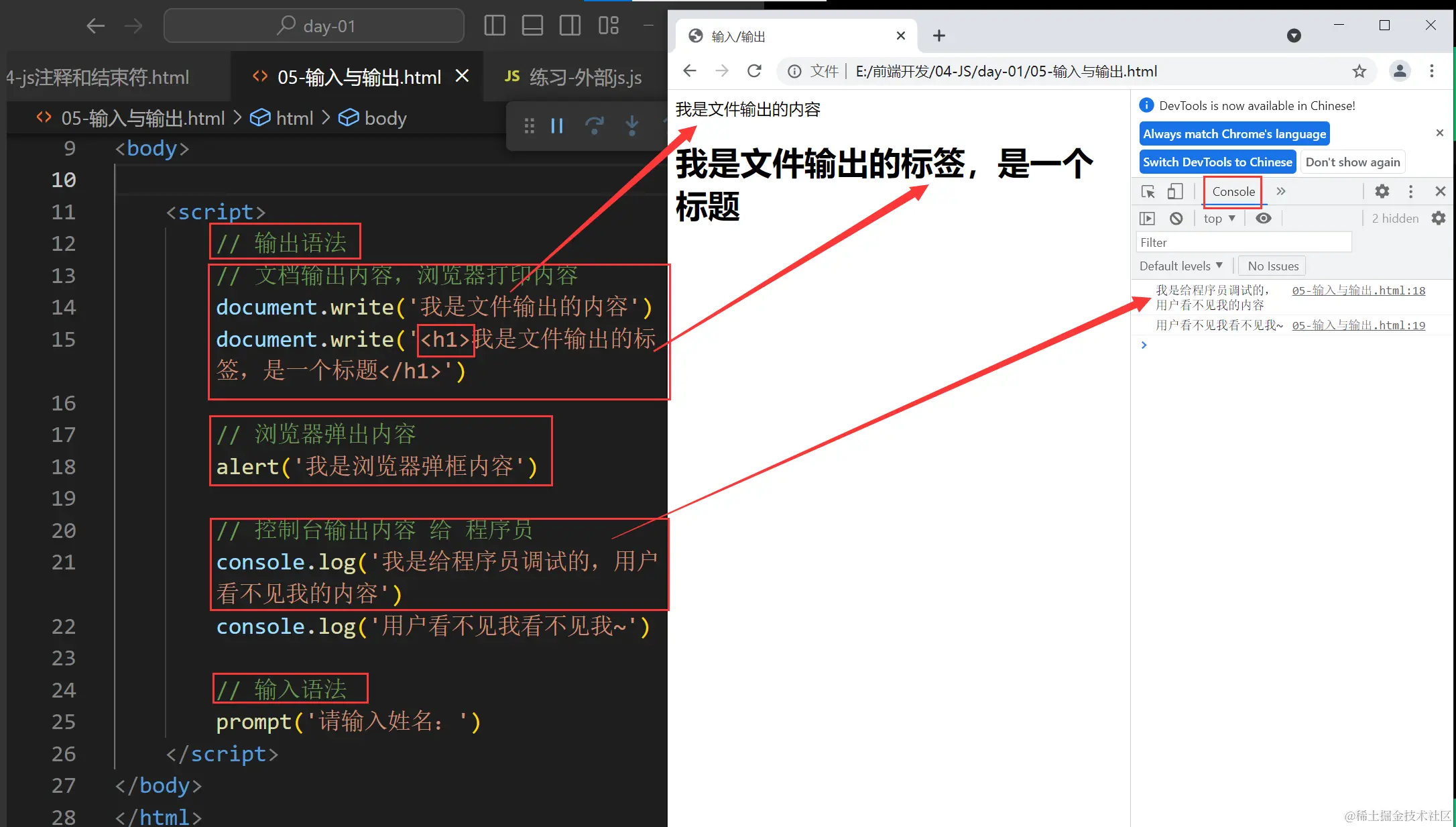1456x827 pixels.
Task: Toggle the bottom panel layout icon
Action: (x=532, y=25)
